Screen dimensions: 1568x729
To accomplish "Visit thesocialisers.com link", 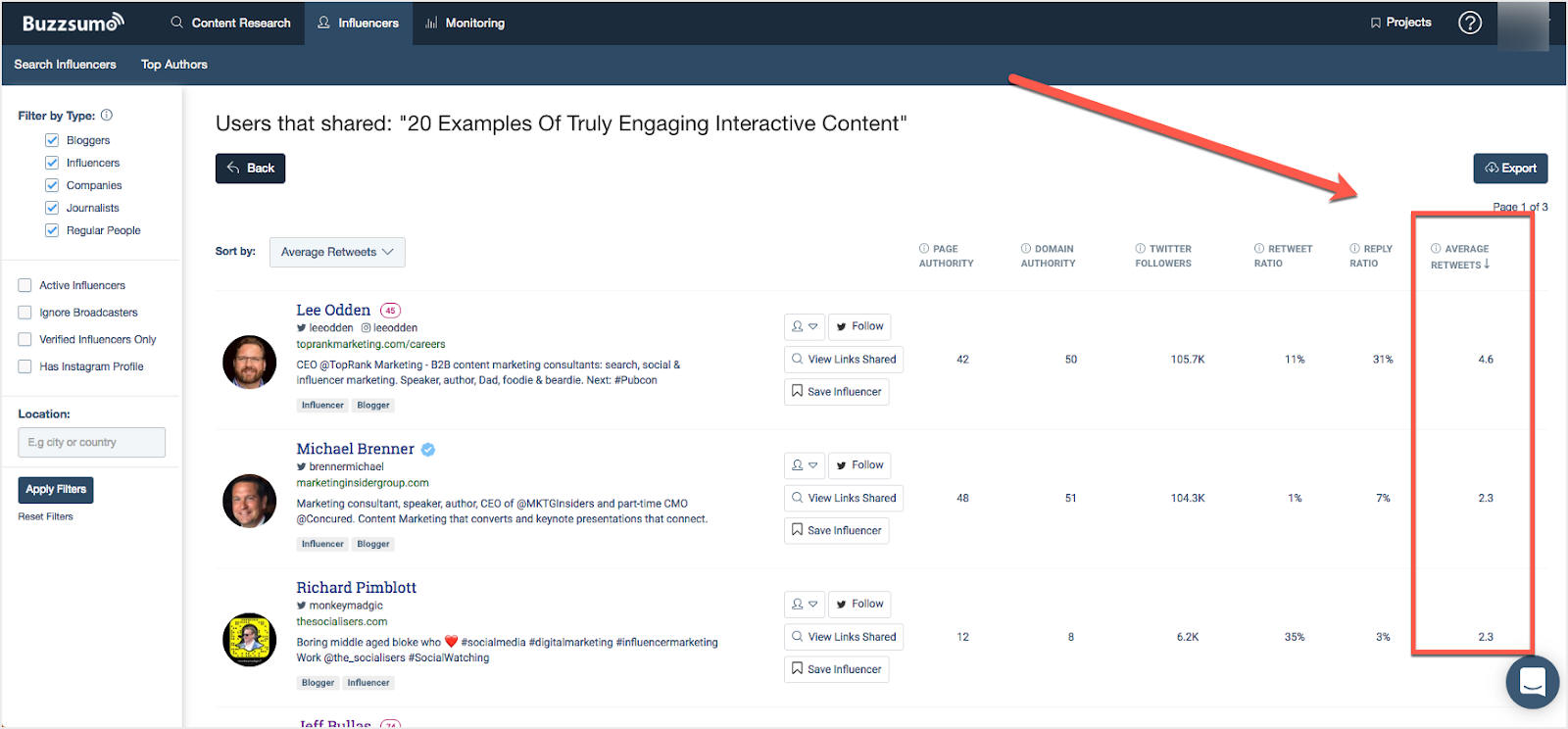I will [x=342, y=622].
